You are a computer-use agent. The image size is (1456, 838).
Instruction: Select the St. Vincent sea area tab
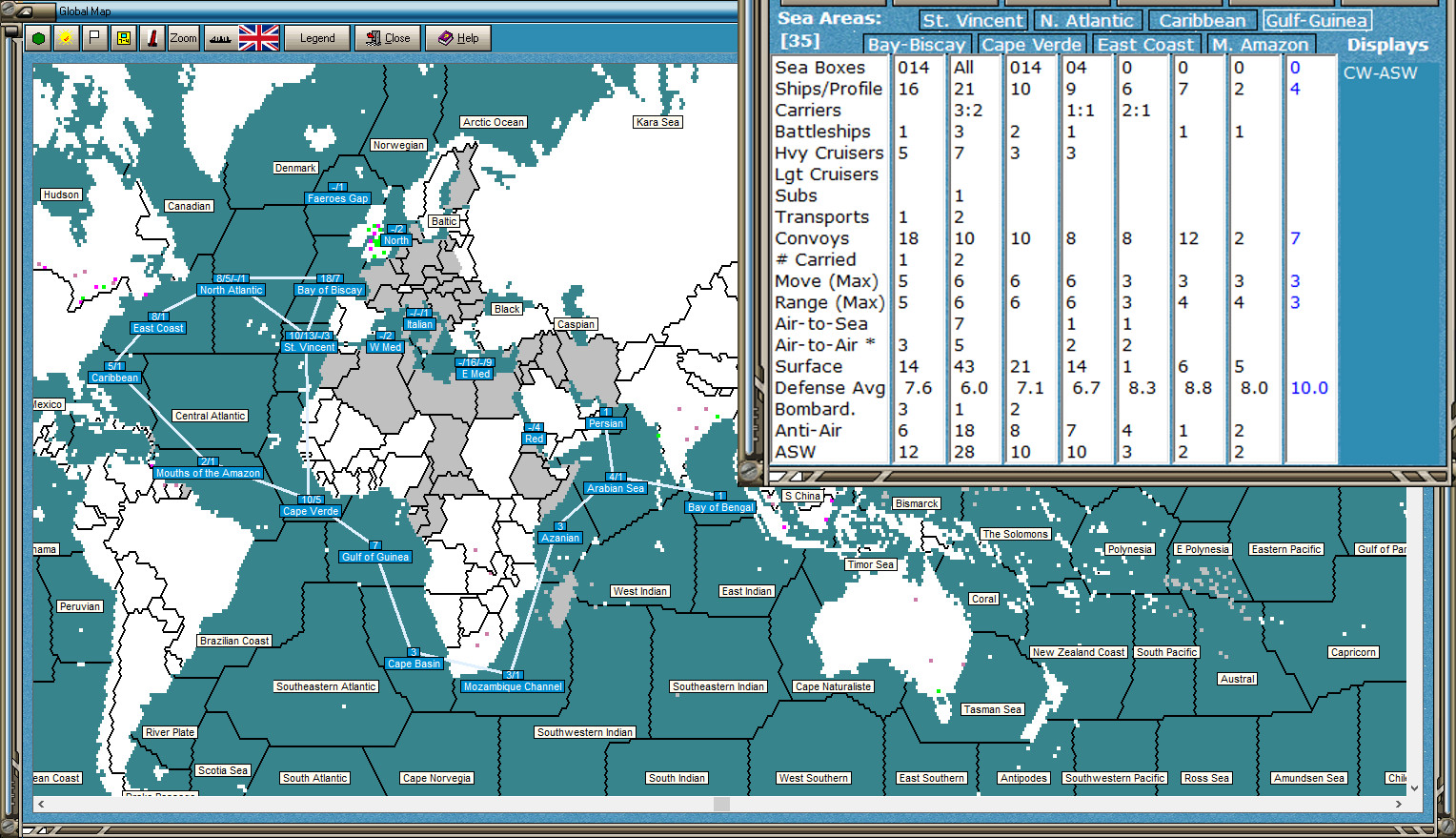973,20
